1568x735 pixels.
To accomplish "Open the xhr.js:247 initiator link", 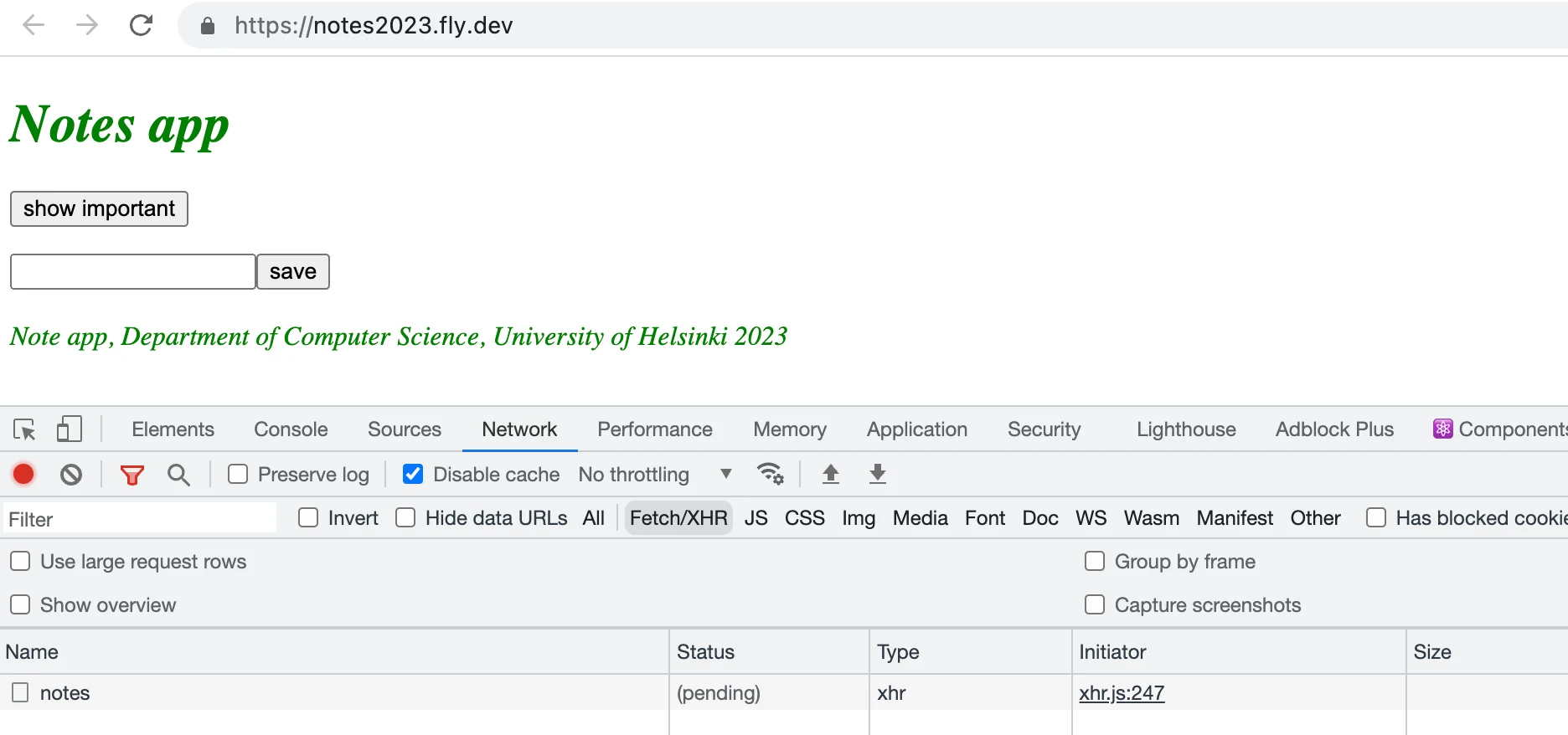I will (1122, 693).
